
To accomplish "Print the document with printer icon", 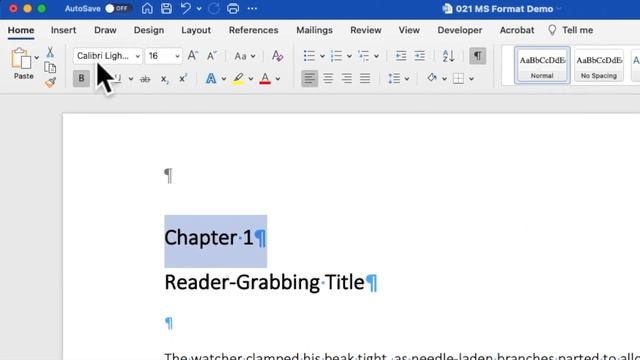I will [233, 9].
